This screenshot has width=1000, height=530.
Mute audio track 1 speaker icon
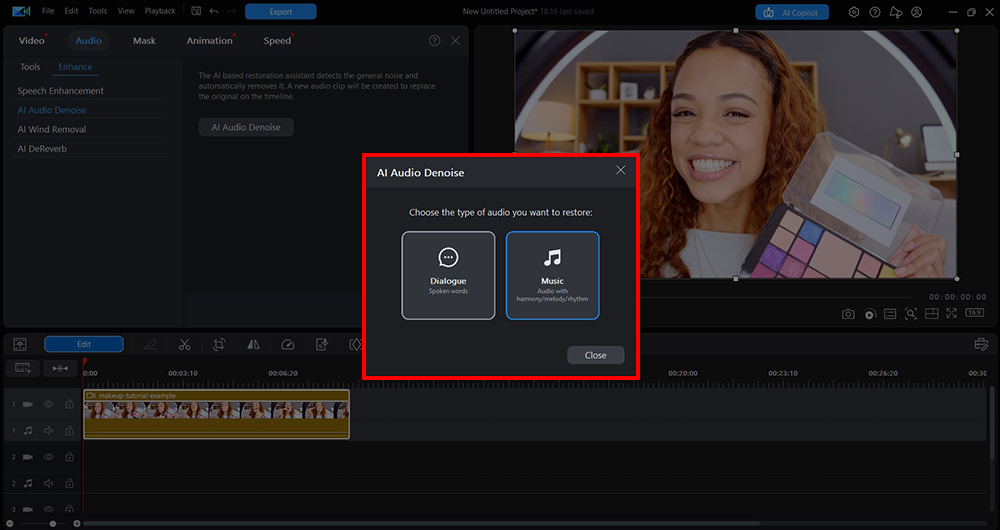[48, 430]
